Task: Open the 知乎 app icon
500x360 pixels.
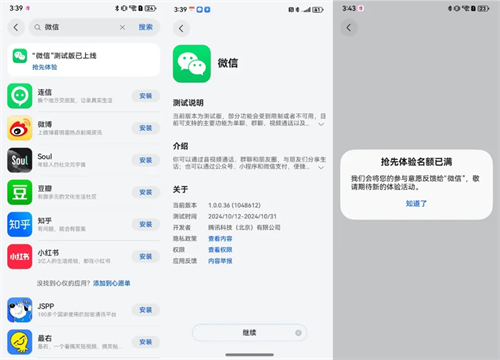Action: click(x=20, y=224)
